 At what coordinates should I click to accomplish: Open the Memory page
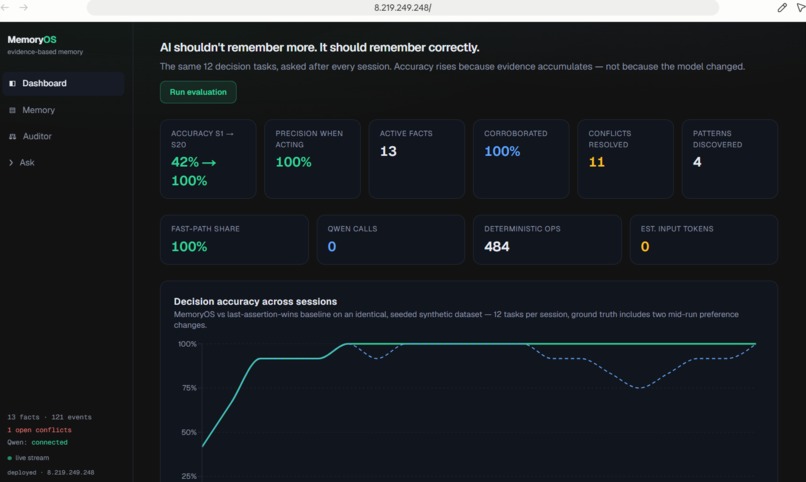point(38,110)
